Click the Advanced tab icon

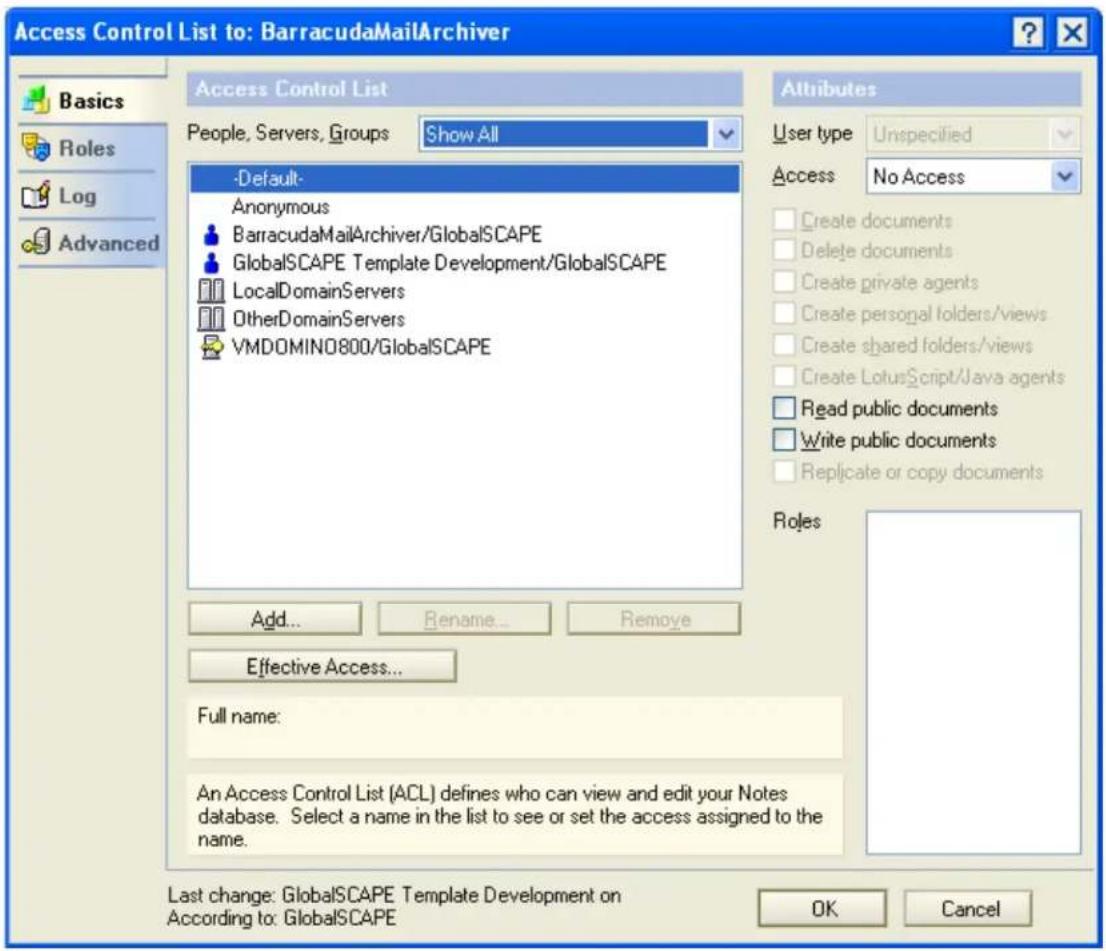pyautogui.click(x=36, y=242)
